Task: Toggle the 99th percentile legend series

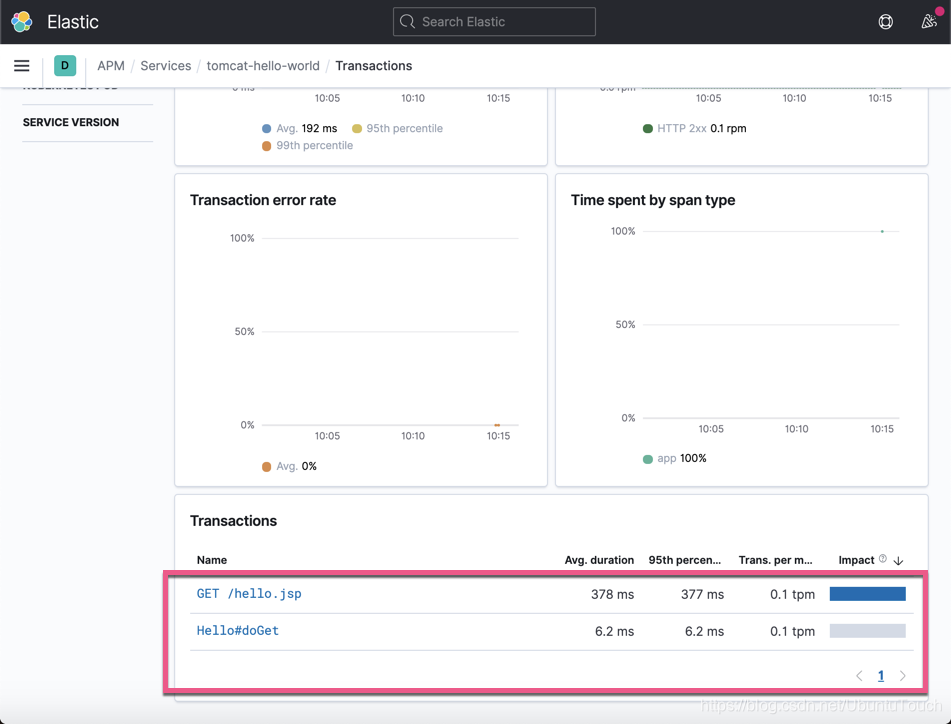Action: click(307, 146)
